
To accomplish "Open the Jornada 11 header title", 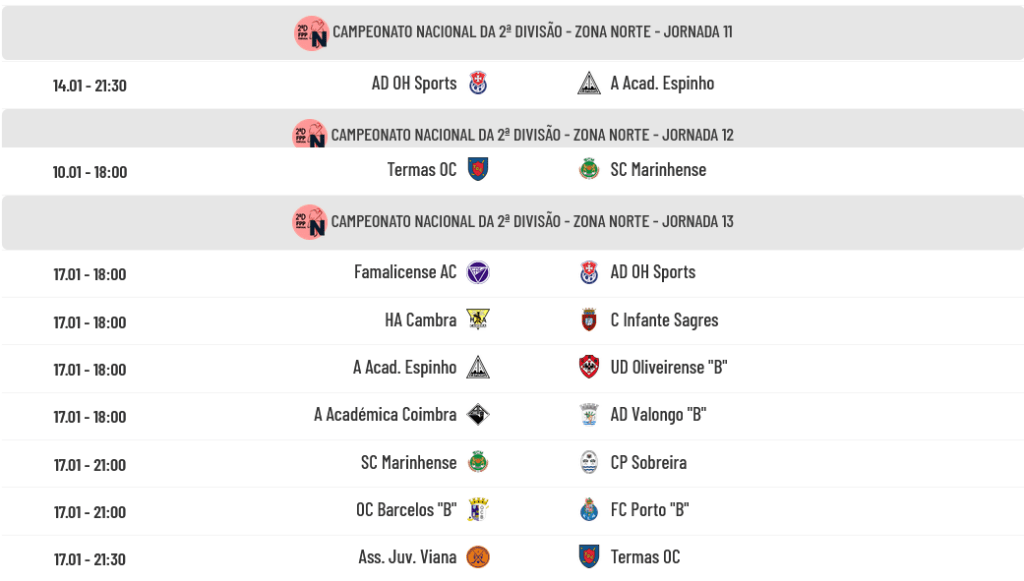I will (532, 32).
